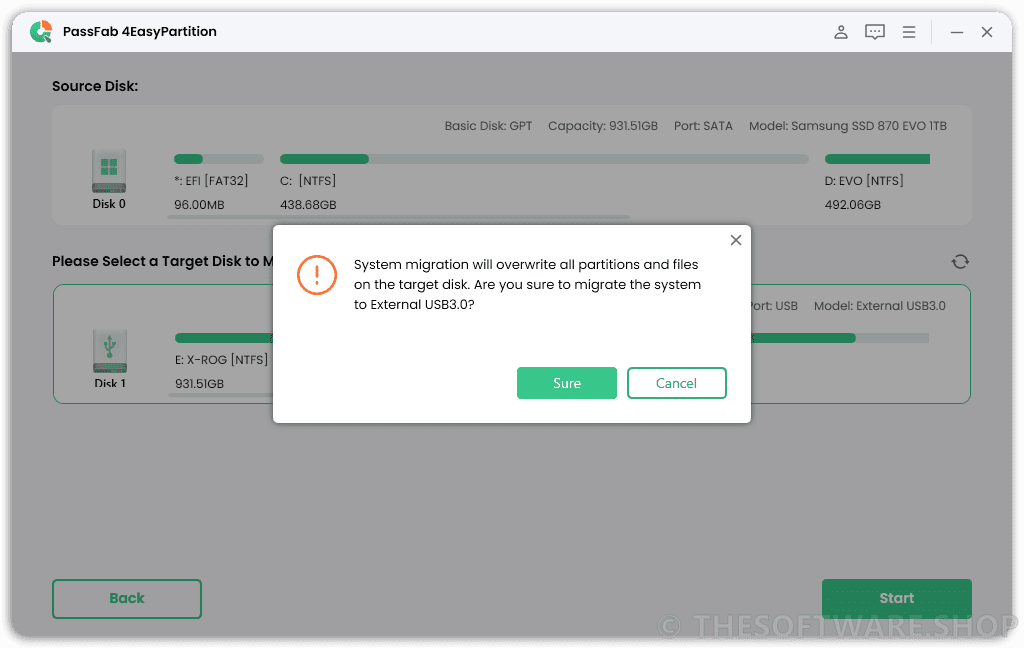
Task: Close the PassFab 4EasyPartition window
Action: point(987,32)
